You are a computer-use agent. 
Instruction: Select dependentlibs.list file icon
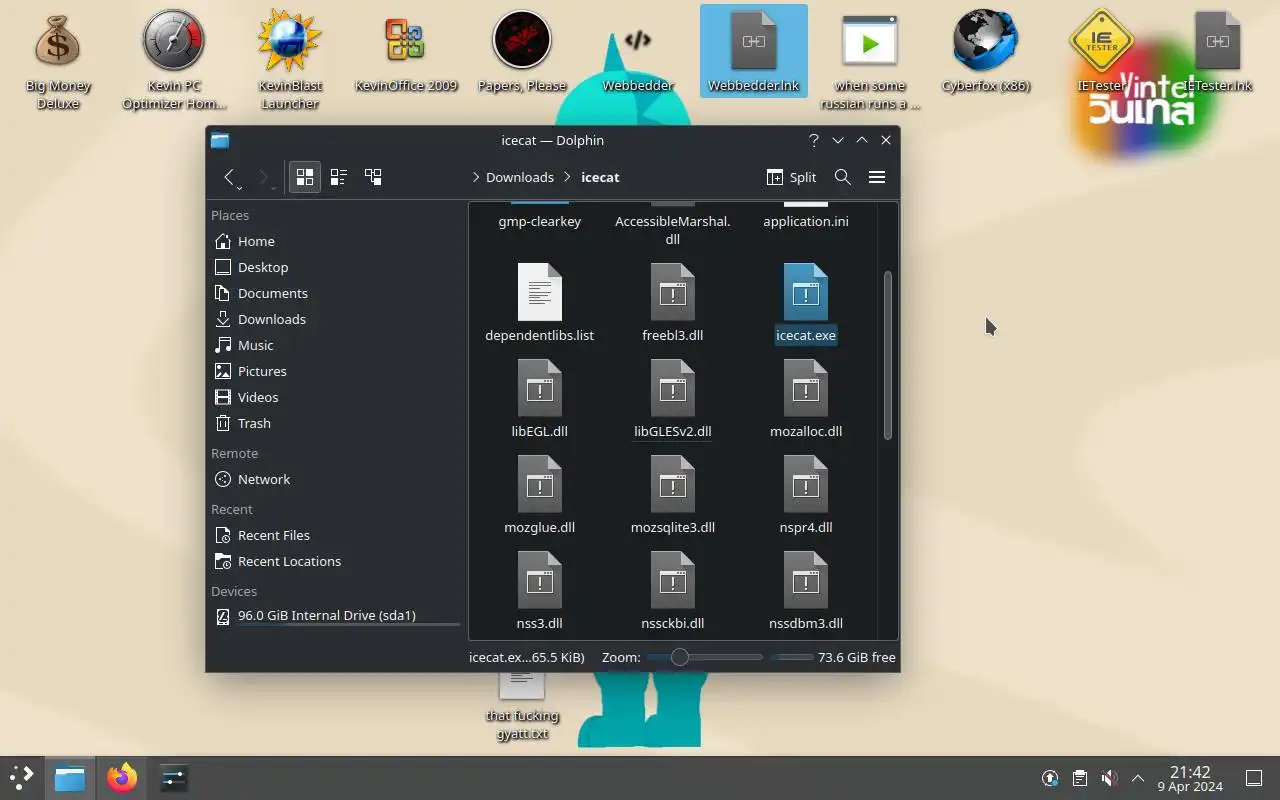(540, 292)
